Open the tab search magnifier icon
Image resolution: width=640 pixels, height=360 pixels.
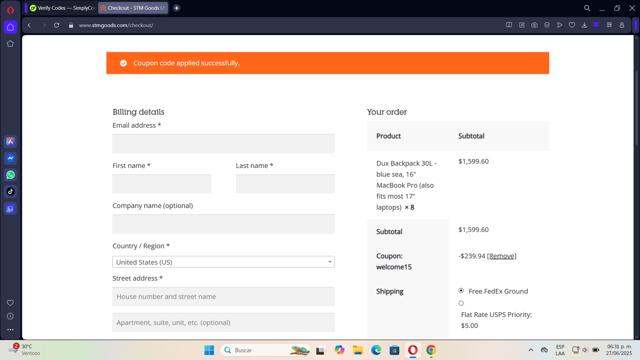click(x=587, y=8)
